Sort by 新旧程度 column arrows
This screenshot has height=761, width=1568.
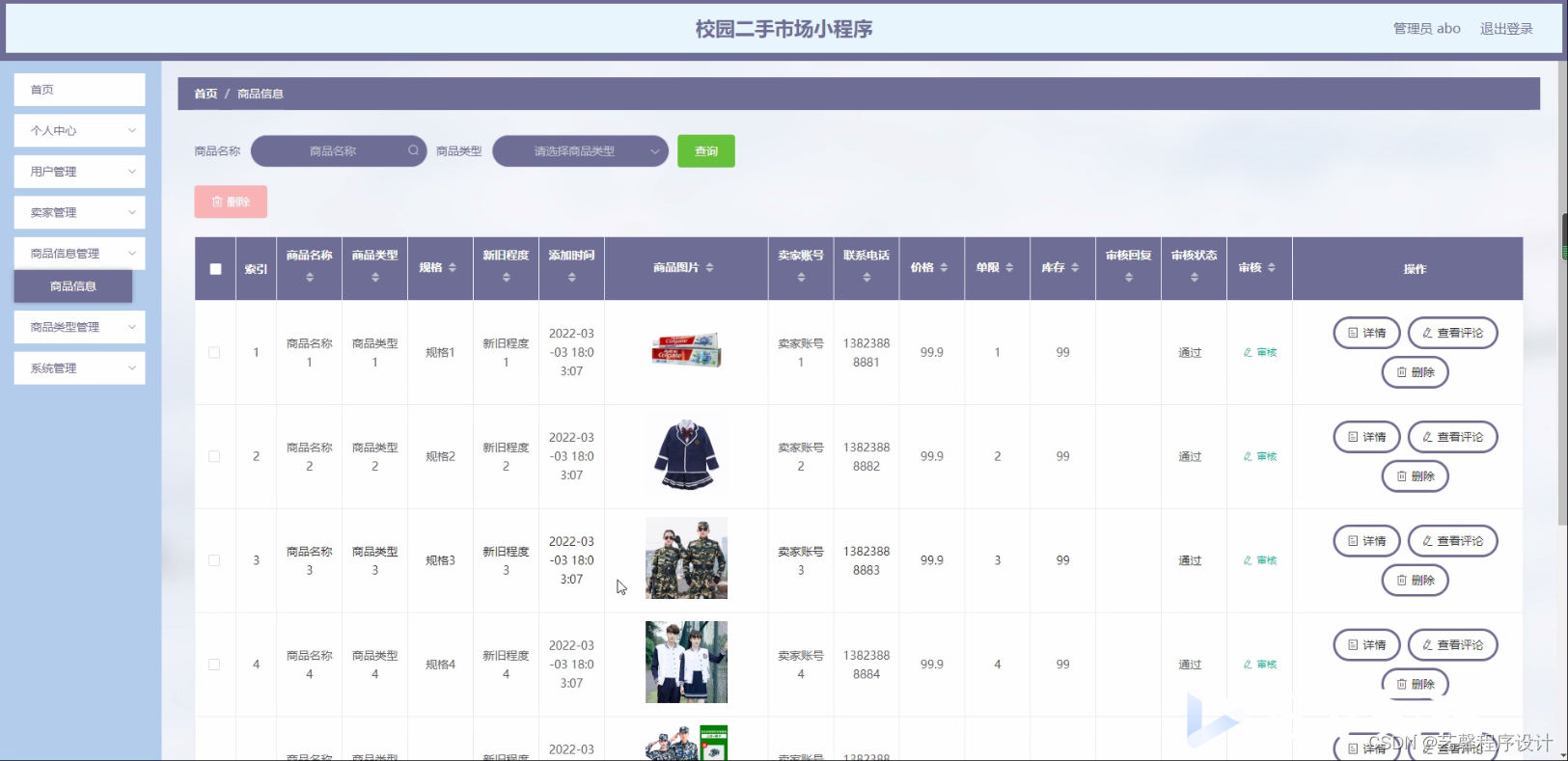(507, 278)
